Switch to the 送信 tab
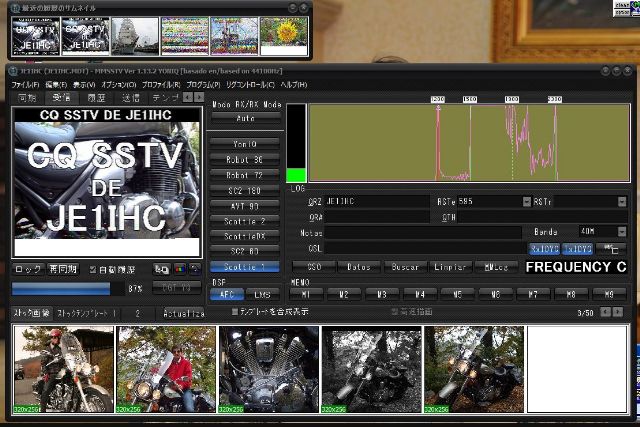This screenshot has height=427, width=640. click(131, 98)
